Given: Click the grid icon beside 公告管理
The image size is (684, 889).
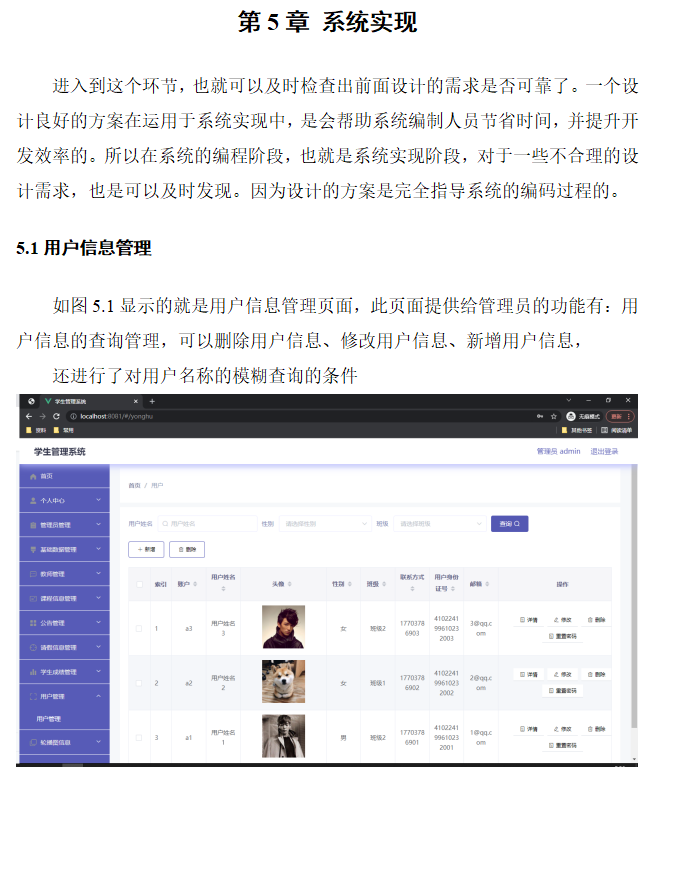Looking at the screenshot, I should point(33,623).
